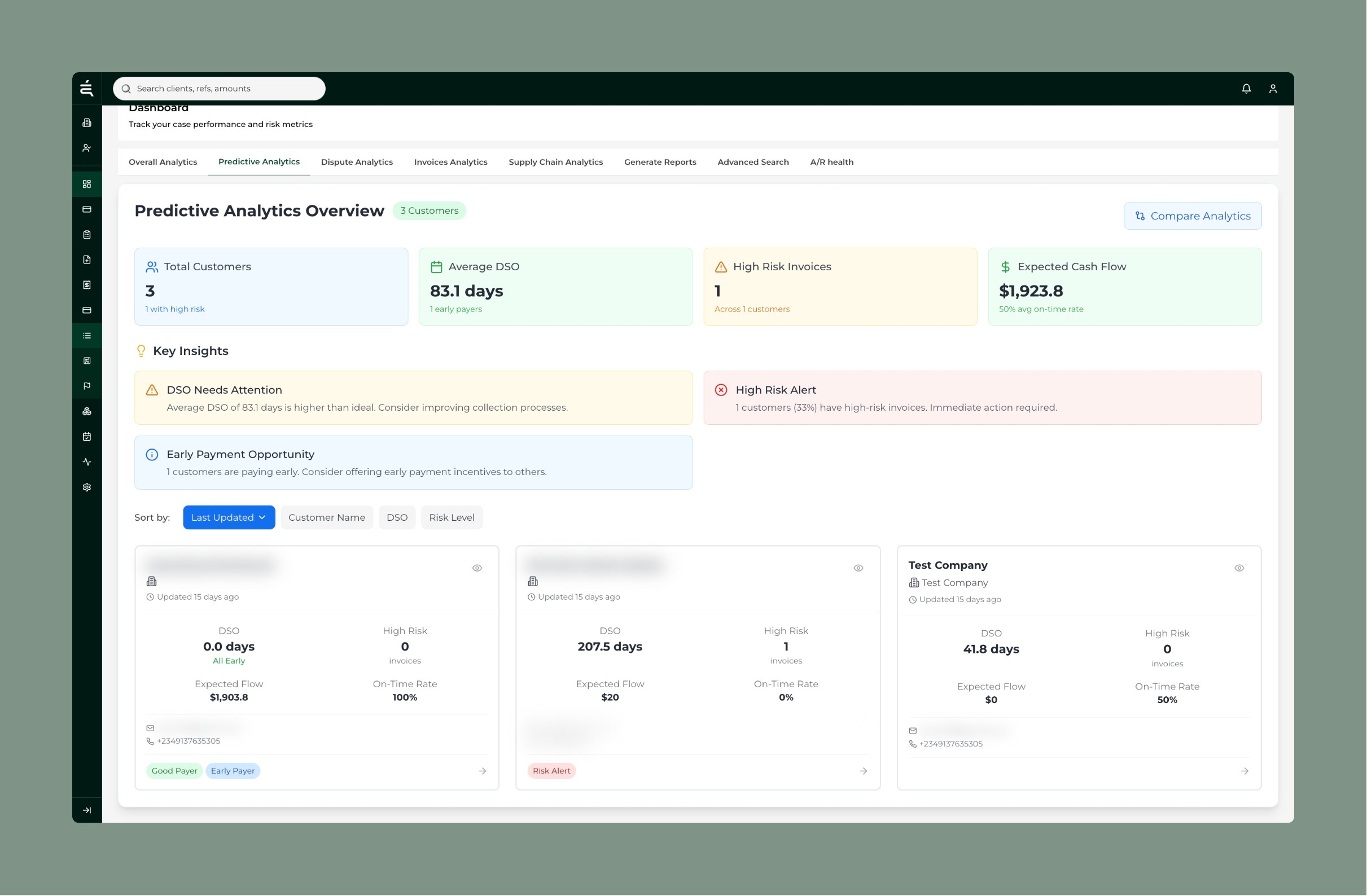The height and width of the screenshot is (896, 1367).
Task: Click the Risk Alert tag
Action: click(551, 771)
